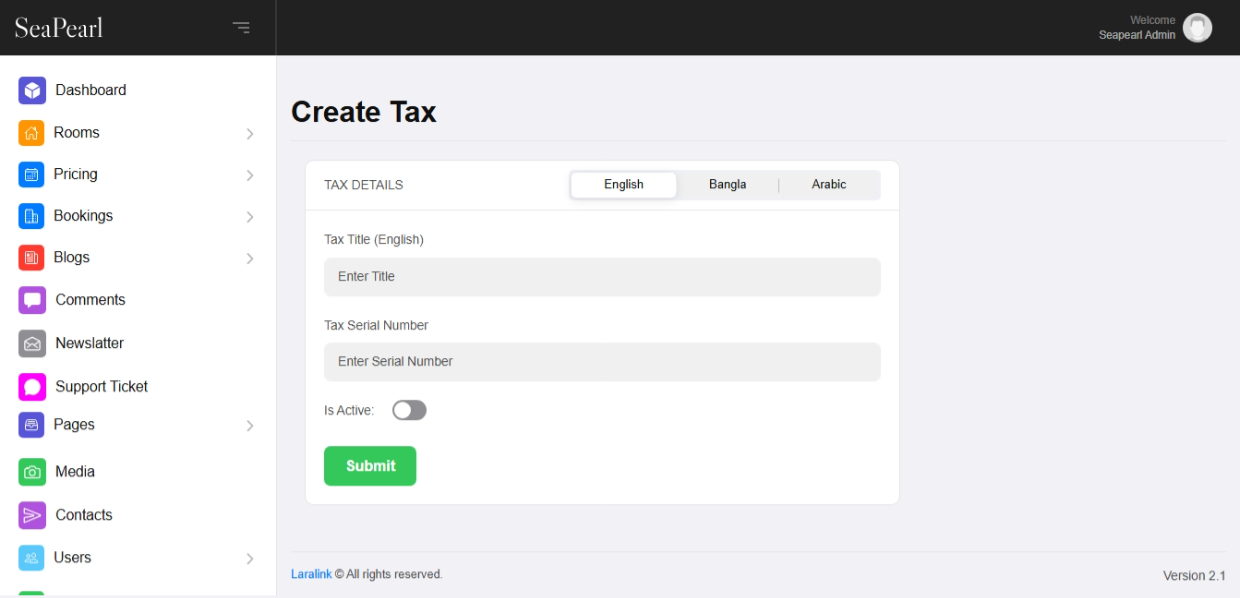Focus the Tax Serial Number field
The width and height of the screenshot is (1240, 598).
[602, 362]
